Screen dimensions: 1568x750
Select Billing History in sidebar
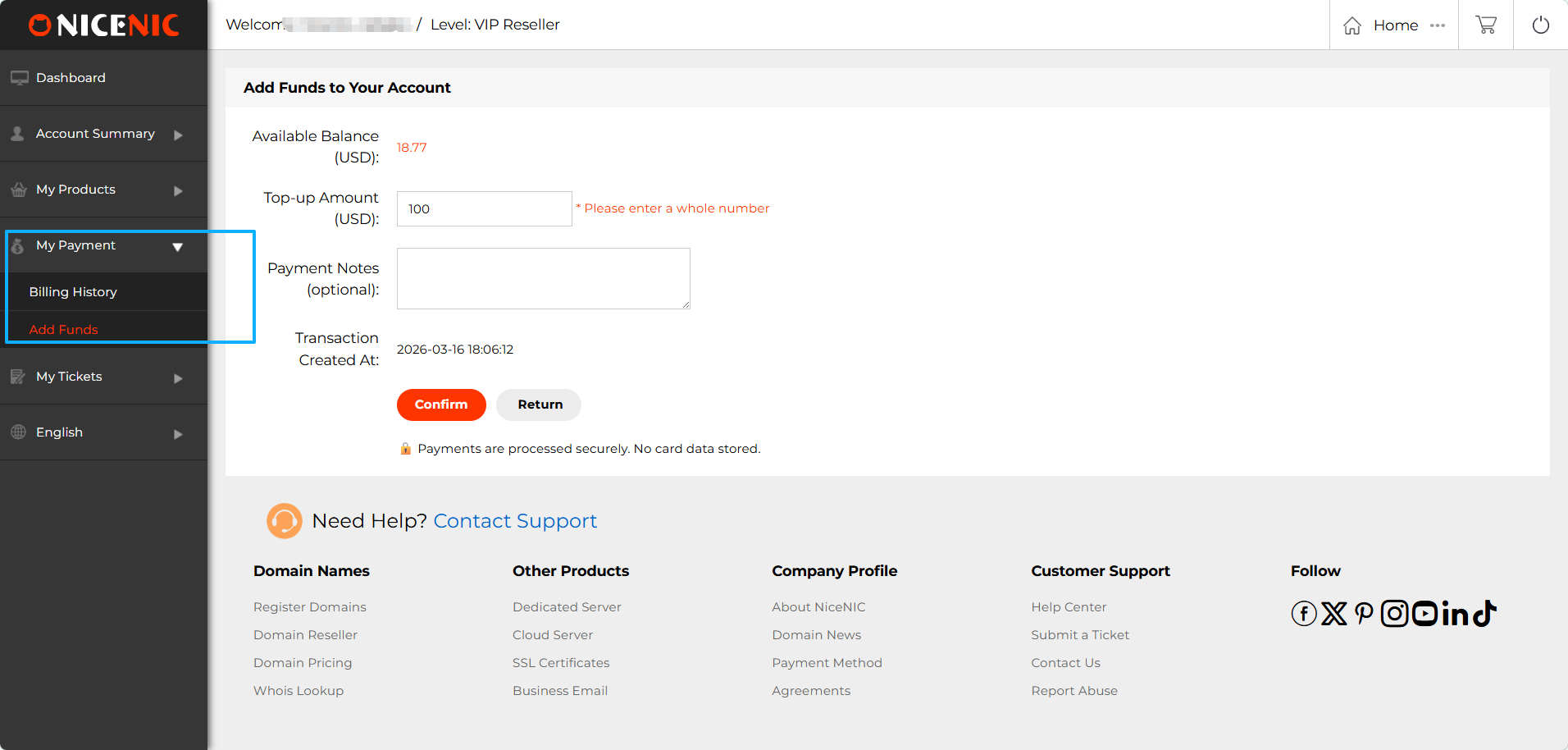pos(73,292)
